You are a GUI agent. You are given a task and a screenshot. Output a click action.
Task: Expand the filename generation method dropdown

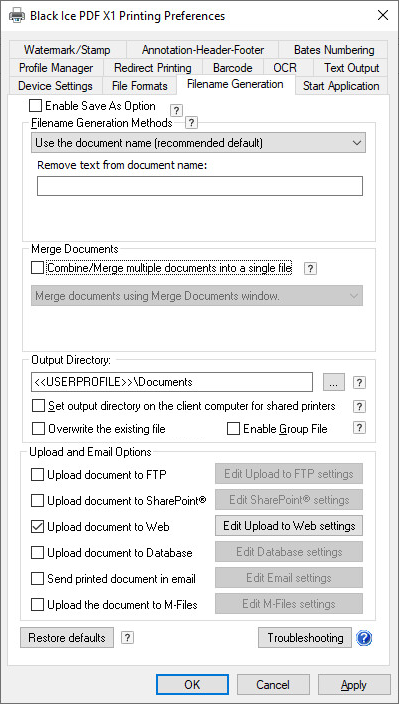198,143
